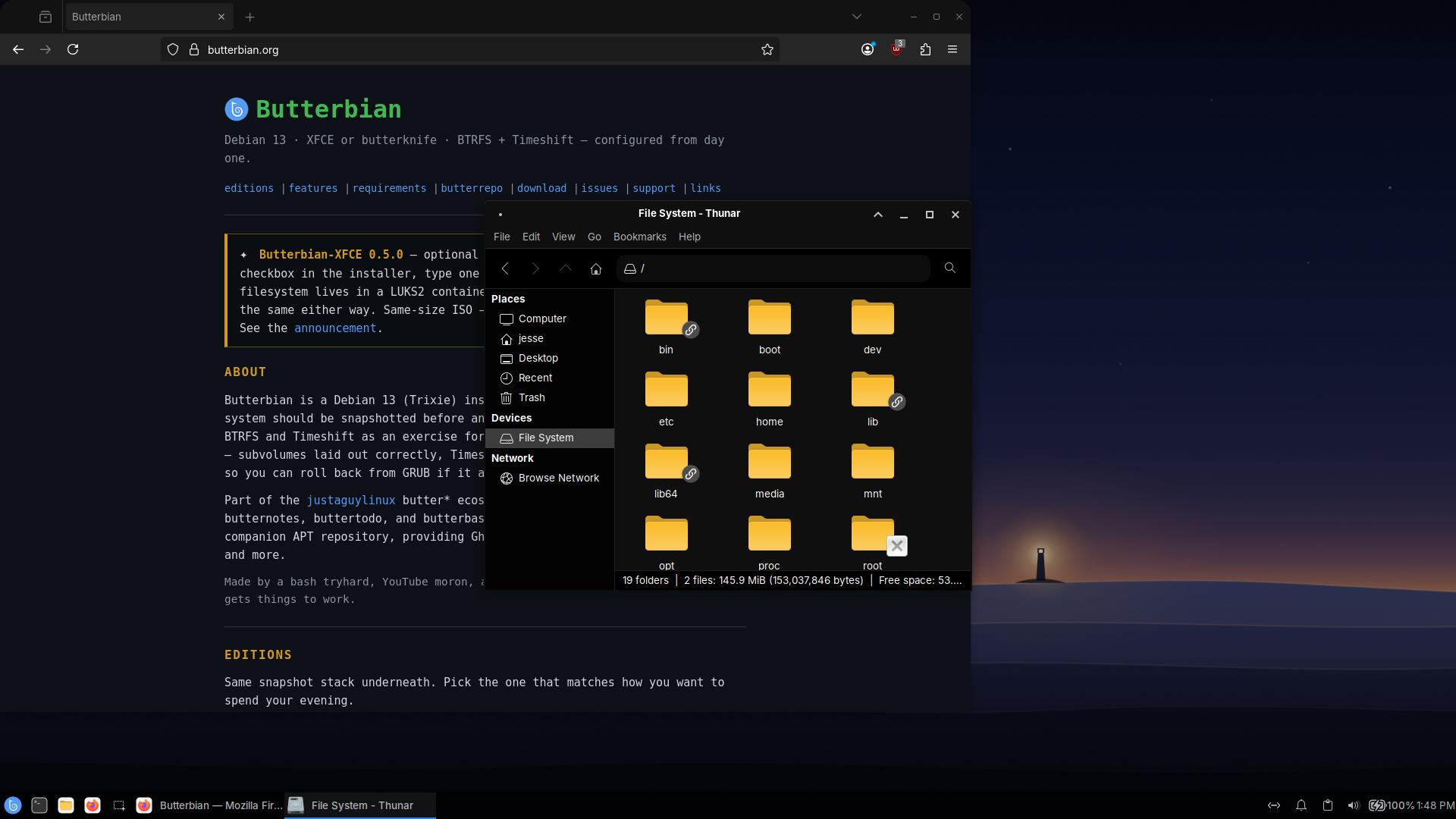Screen dimensions: 1456x819
Task: Click the requirements navigation link
Action: (x=389, y=188)
